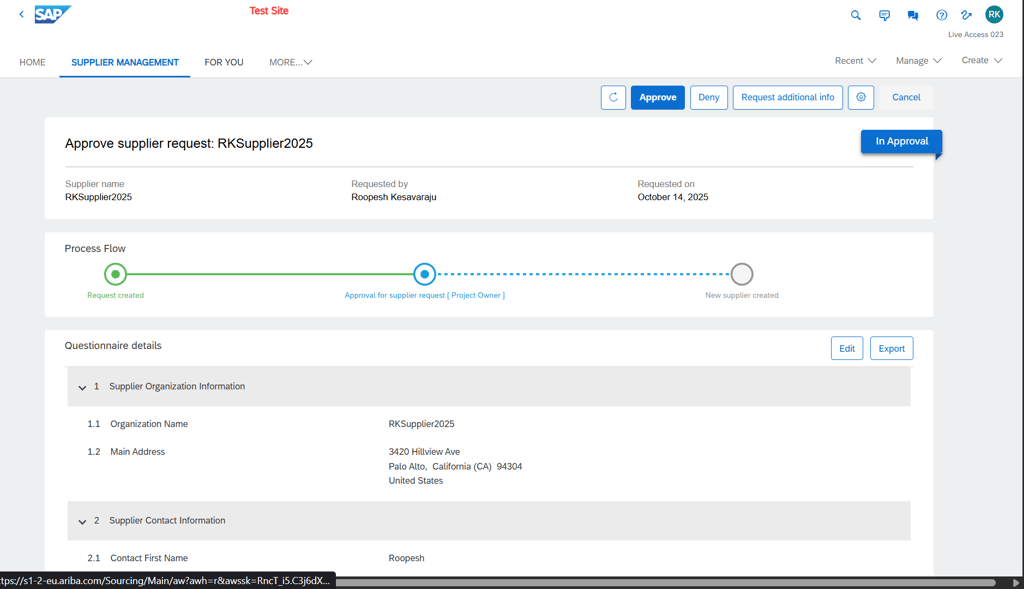The height and width of the screenshot is (589, 1024).
Task: Click the guided tour pen icon
Action: (967, 15)
